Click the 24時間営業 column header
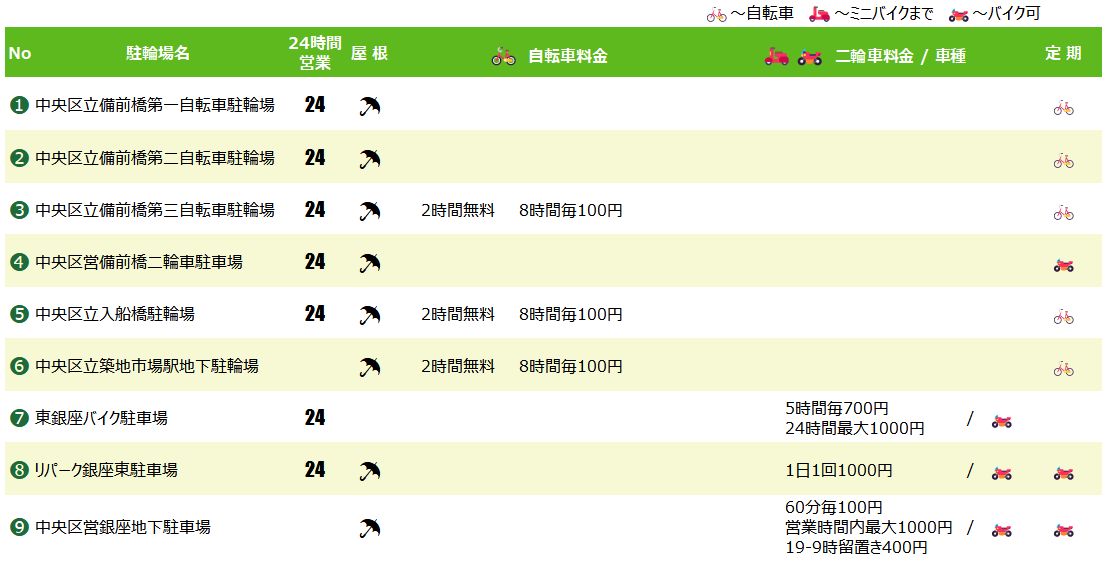This screenshot has height=563, width=1105. 315,54
